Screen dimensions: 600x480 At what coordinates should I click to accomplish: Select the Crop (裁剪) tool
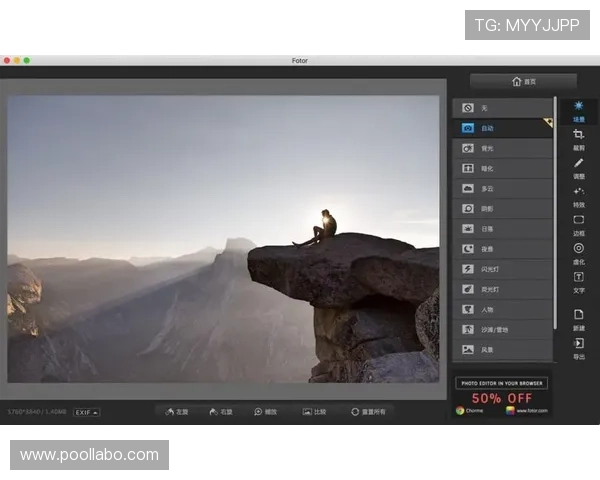(578, 138)
